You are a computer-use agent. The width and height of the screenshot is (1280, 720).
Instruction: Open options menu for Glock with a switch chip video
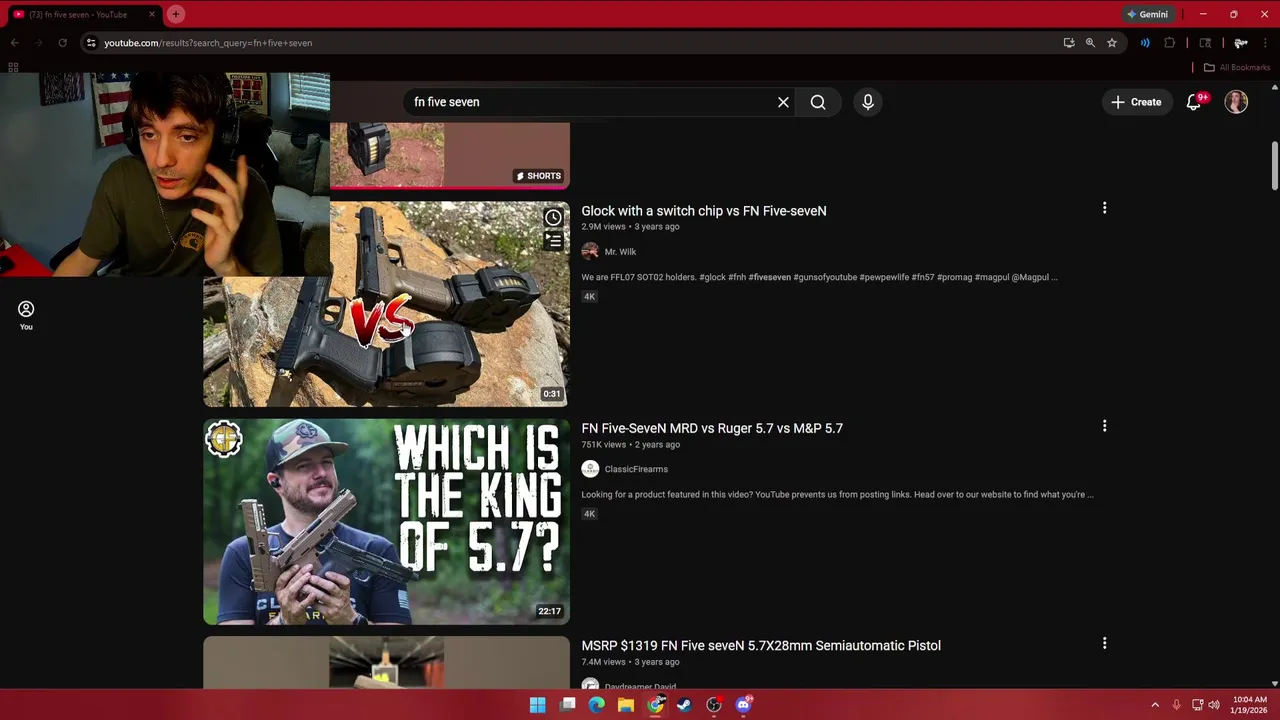[x=1104, y=208]
